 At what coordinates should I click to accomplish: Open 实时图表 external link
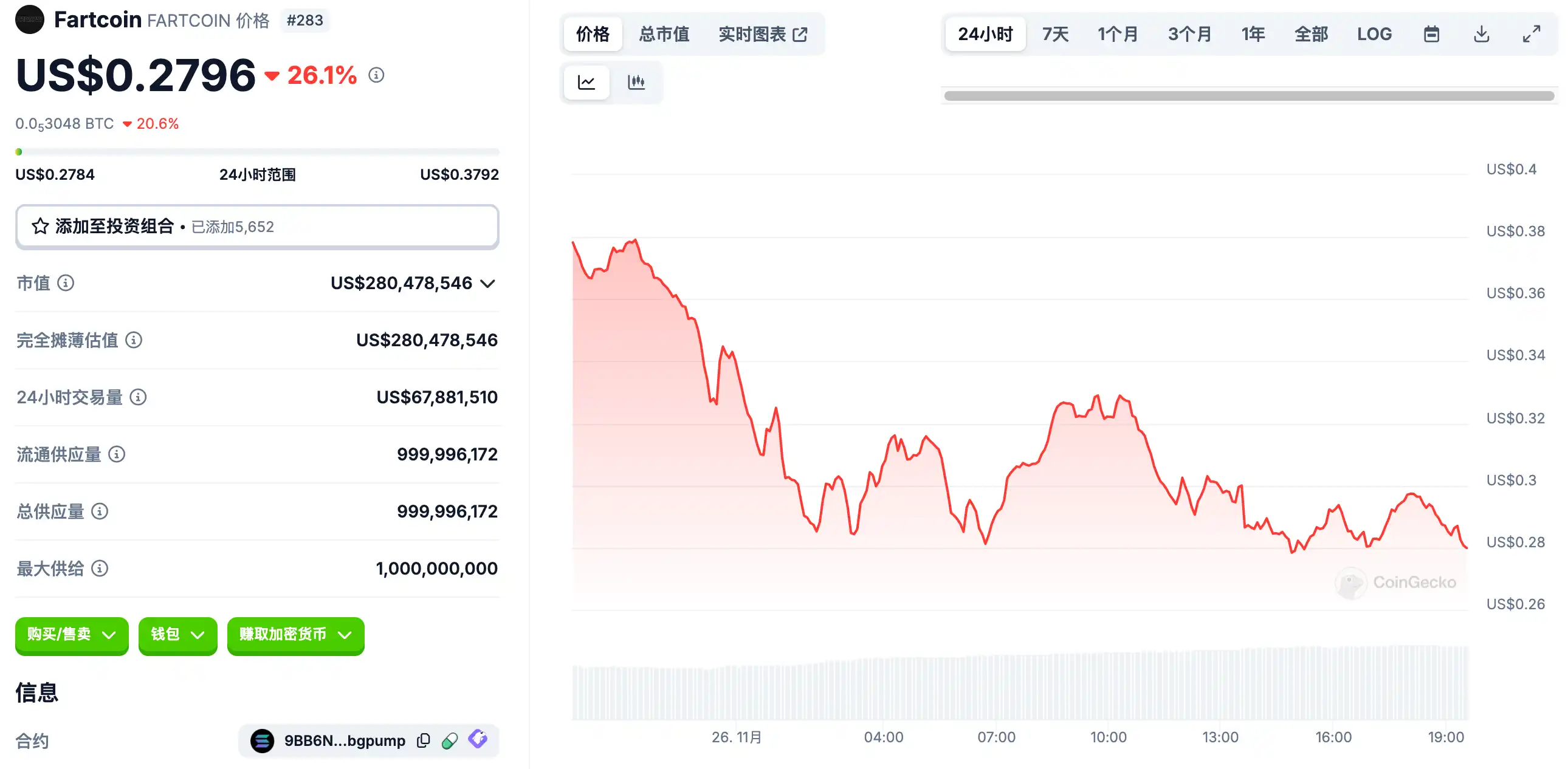[763, 34]
